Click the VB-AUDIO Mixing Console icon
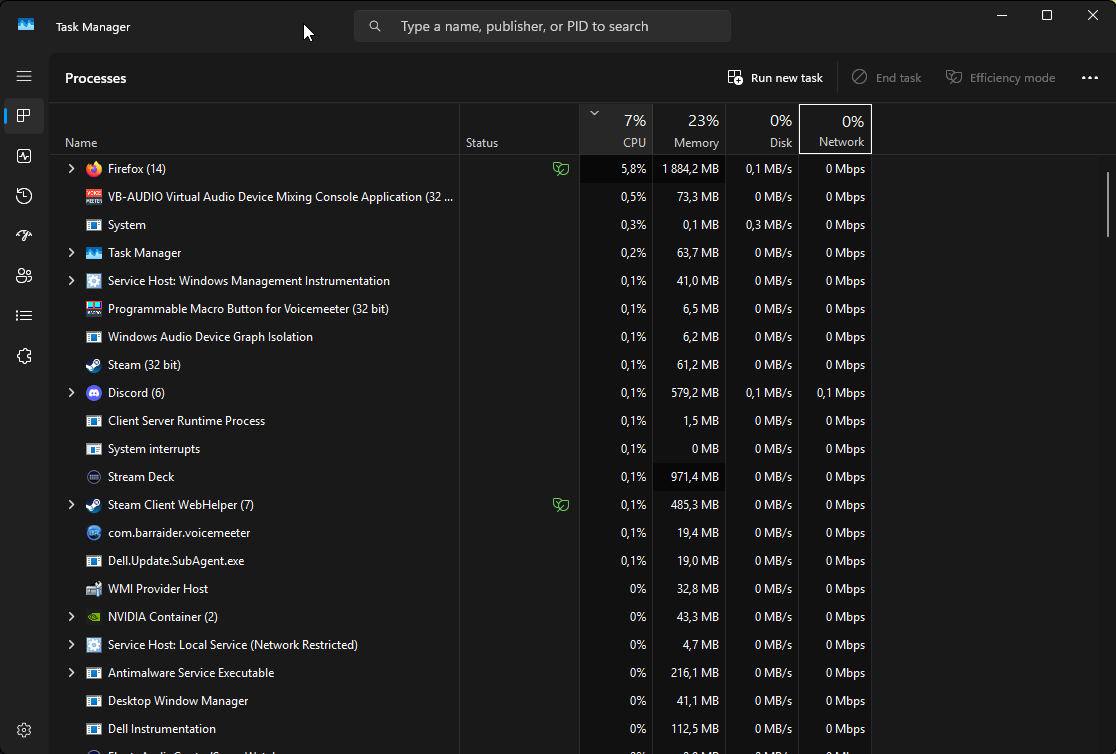The image size is (1116, 754). (94, 197)
